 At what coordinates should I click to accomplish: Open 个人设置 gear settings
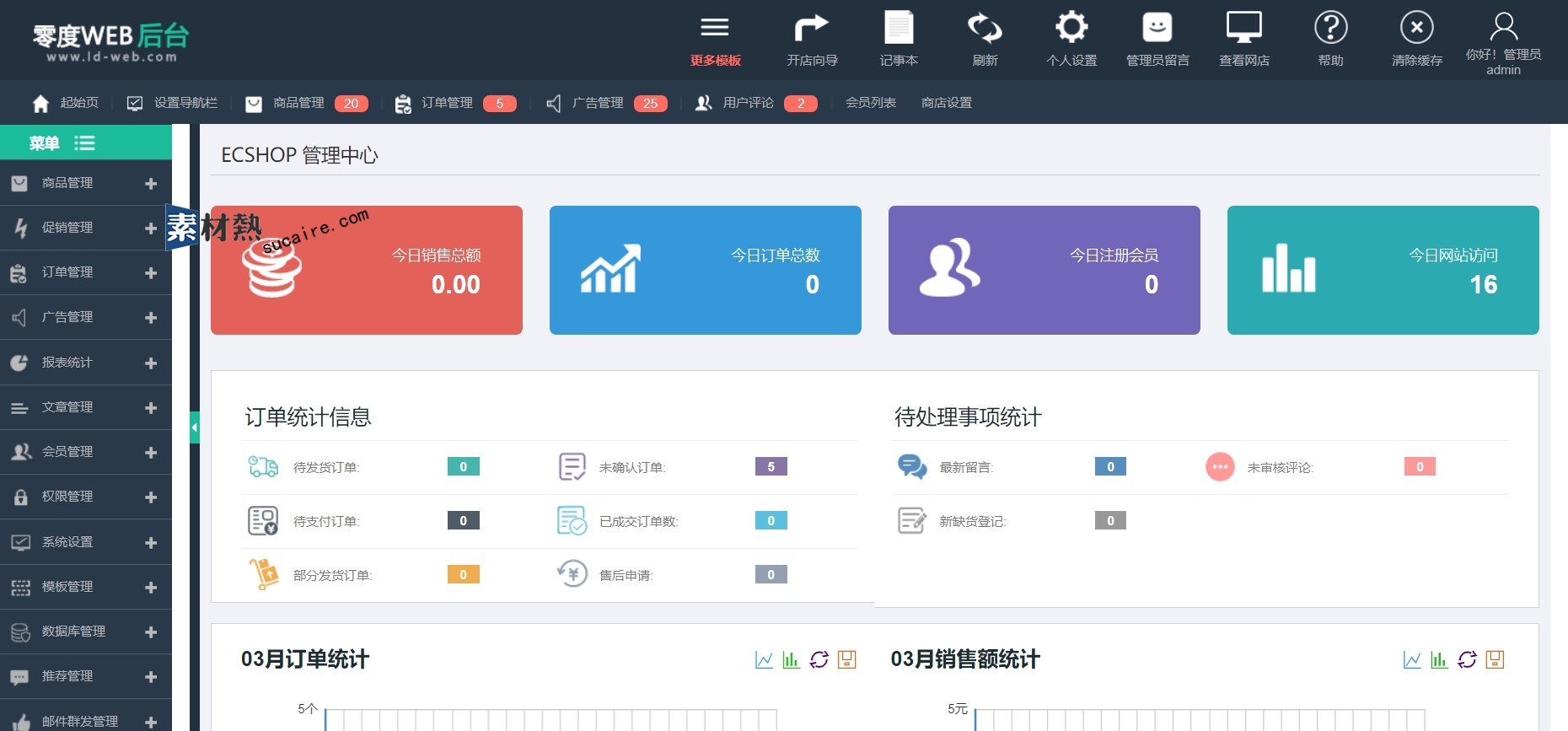tap(1071, 27)
